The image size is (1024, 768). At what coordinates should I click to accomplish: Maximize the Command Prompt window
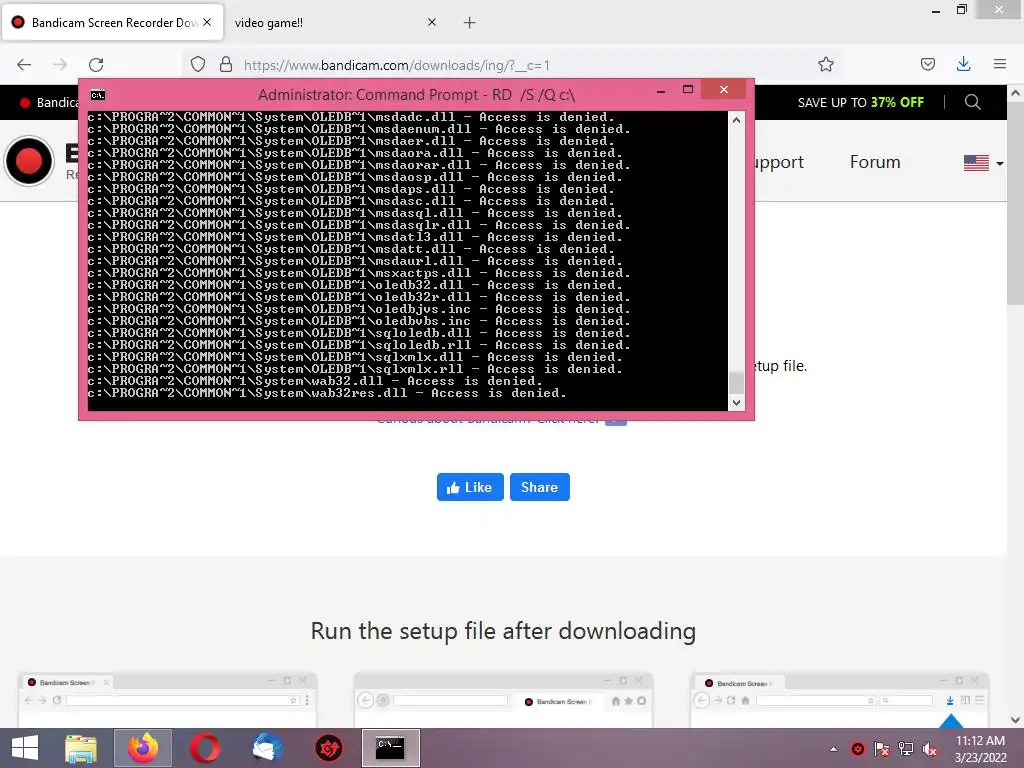[x=688, y=89]
